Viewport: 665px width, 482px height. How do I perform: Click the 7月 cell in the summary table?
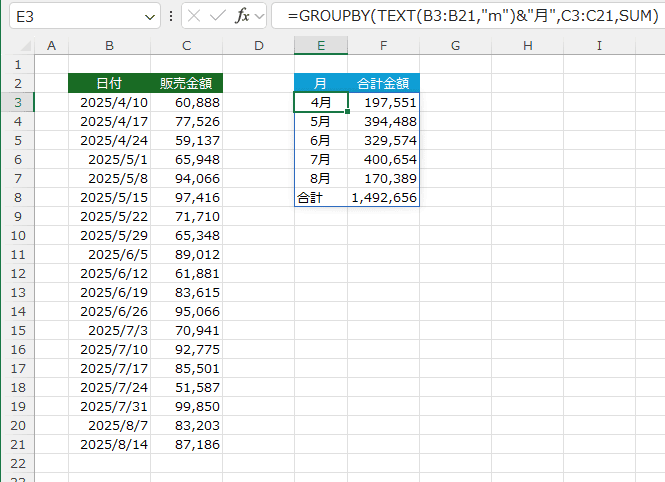point(321,160)
